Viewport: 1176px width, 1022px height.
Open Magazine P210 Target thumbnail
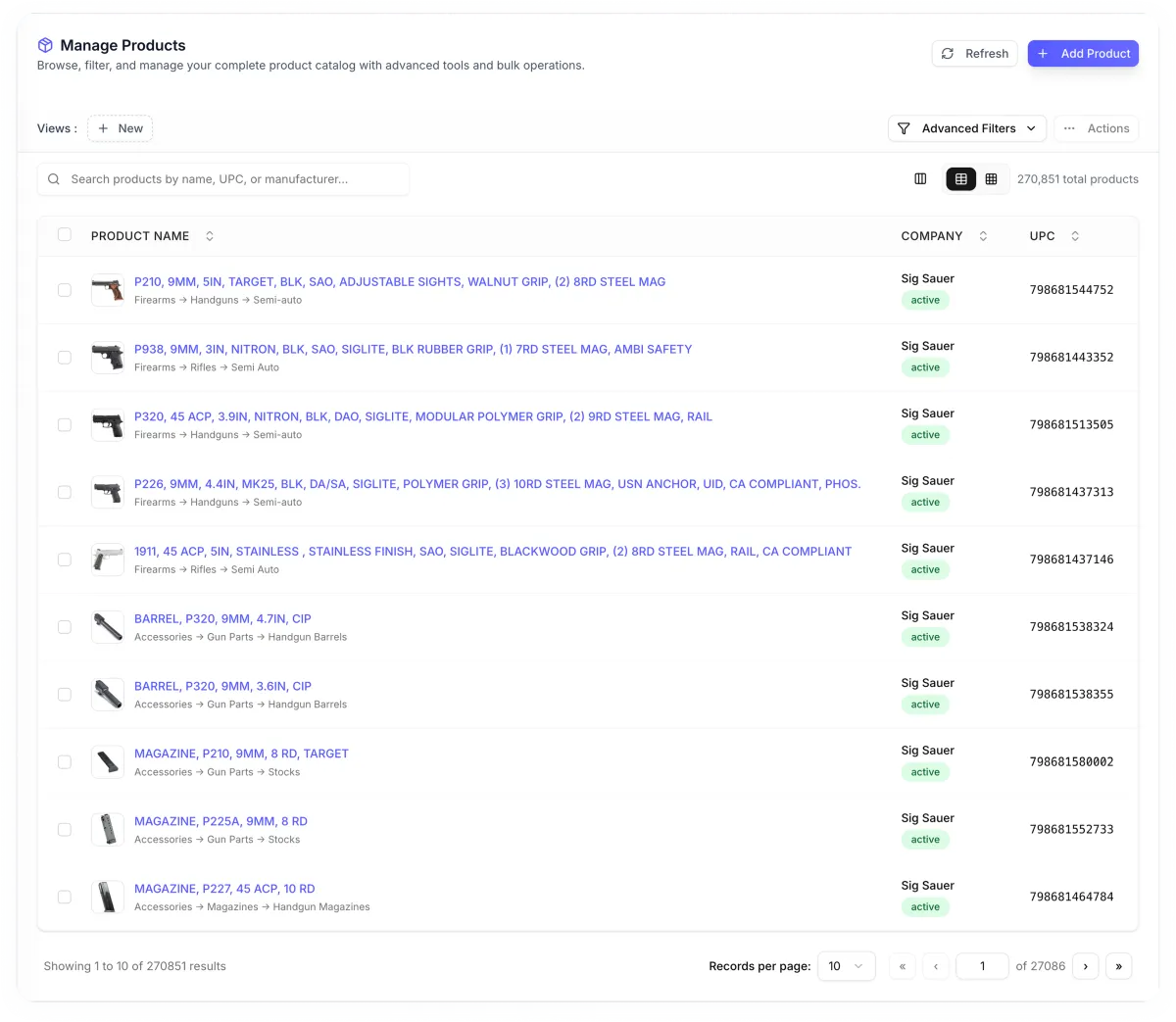(108, 762)
